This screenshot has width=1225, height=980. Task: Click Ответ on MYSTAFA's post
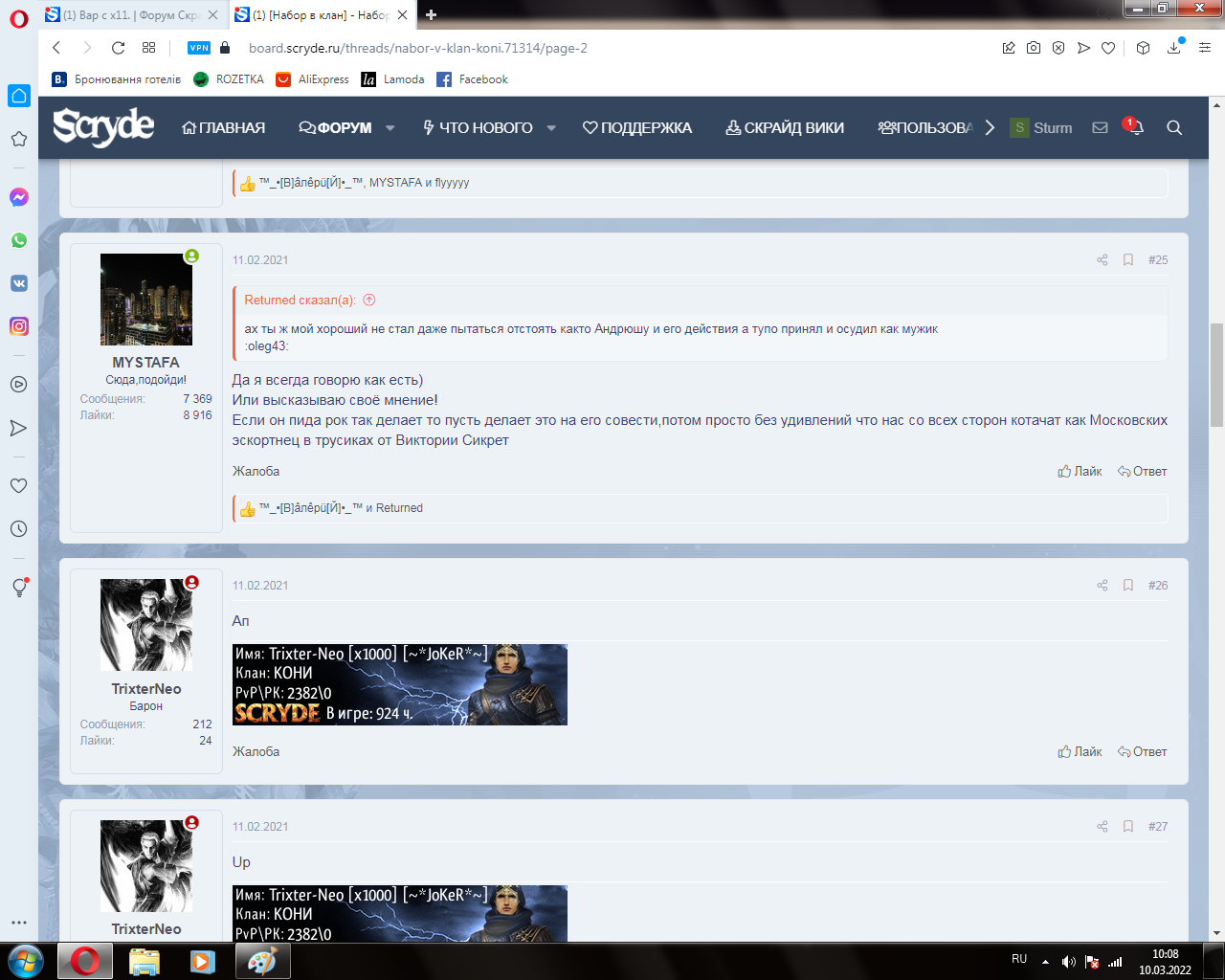(1143, 471)
